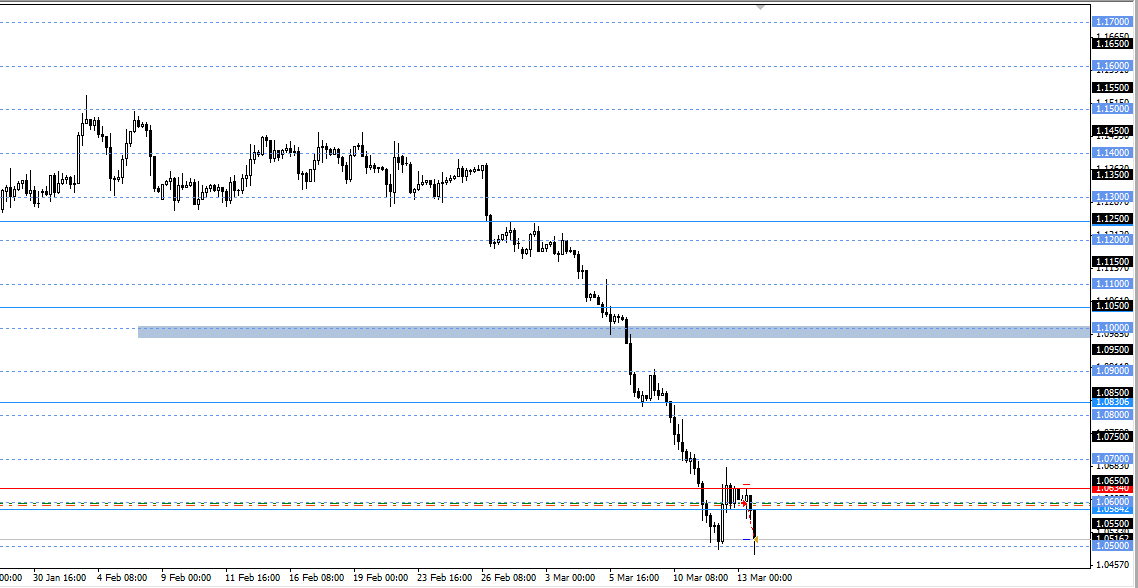This screenshot has height=588, width=1138.
Task: Click the blue 1.08306 price label
Action: [x=1113, y=402]
